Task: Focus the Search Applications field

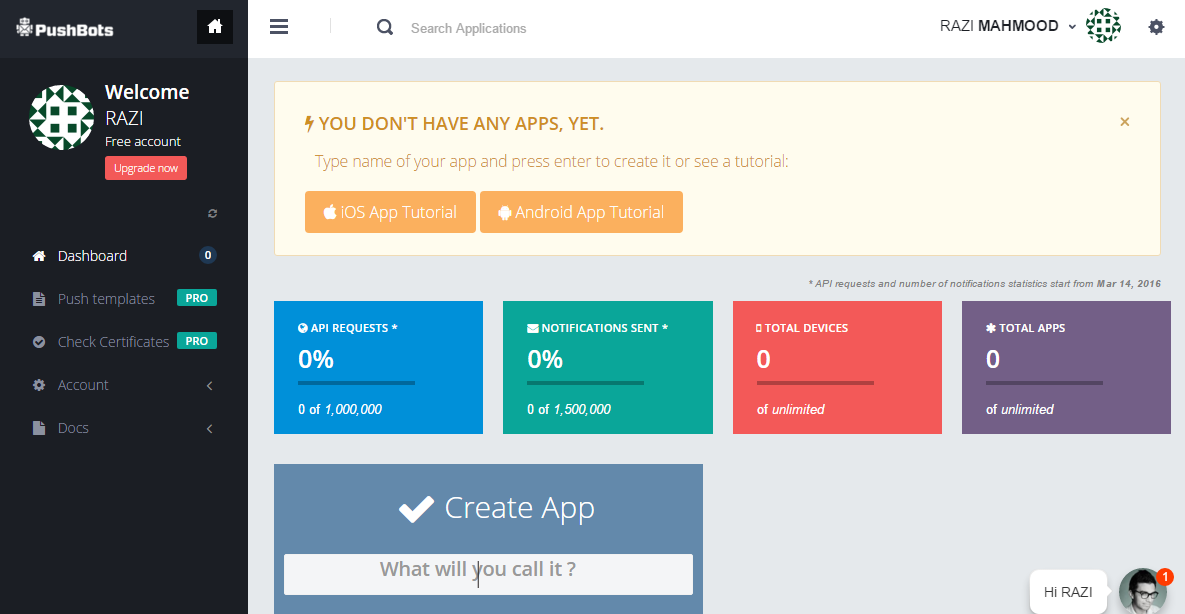Action: point(468,28)
